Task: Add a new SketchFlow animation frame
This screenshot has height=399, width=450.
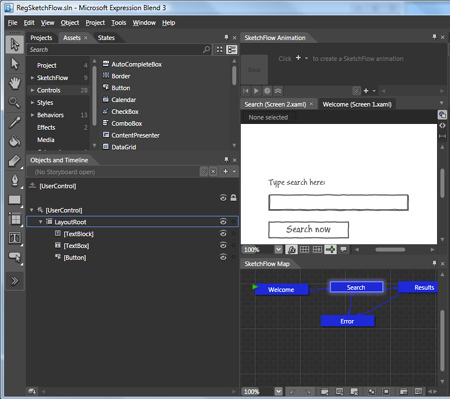Action: (366, 91)
